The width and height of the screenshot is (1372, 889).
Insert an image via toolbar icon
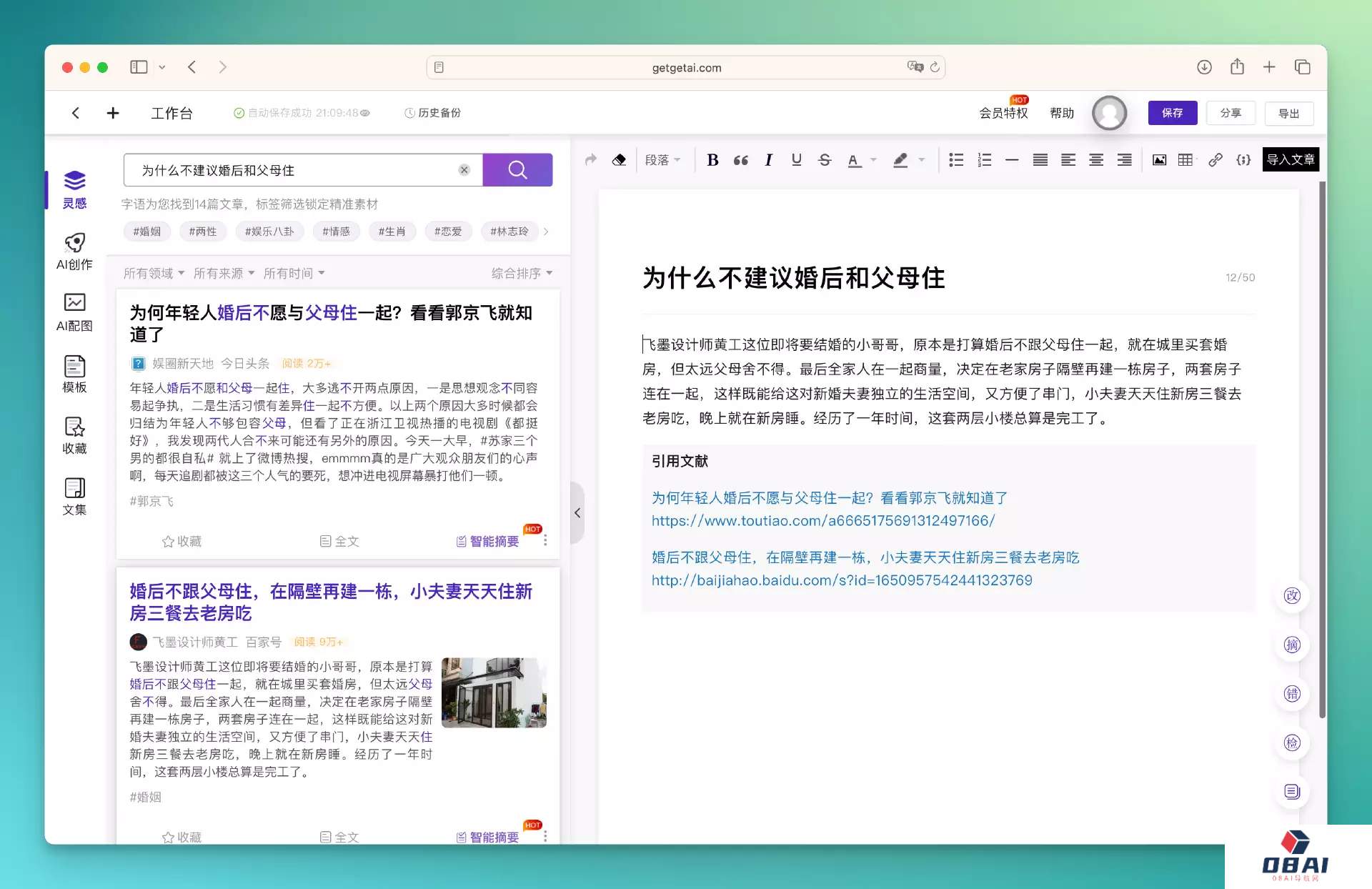coord(1159,160)
